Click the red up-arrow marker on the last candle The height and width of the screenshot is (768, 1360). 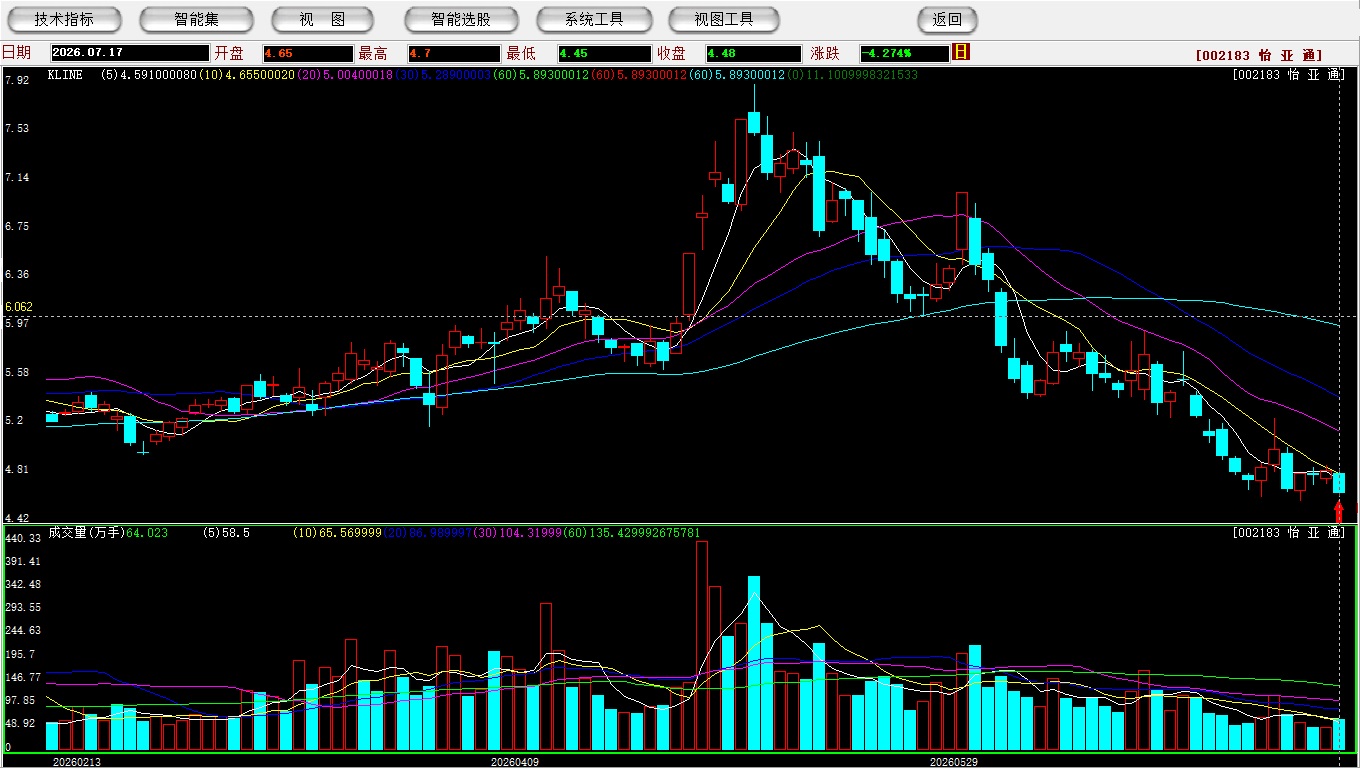click(x=1339, y=510)
